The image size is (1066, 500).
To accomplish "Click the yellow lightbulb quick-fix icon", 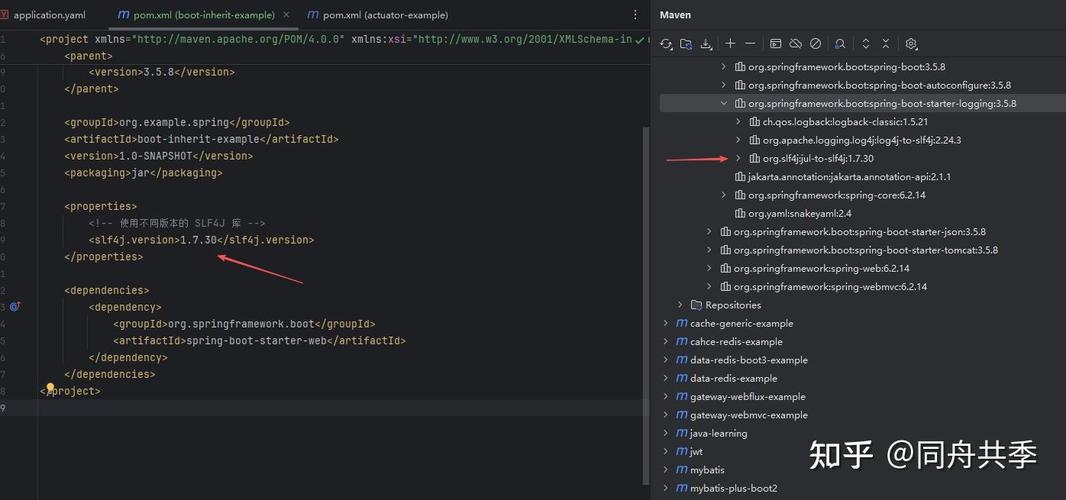I will 50,388.
